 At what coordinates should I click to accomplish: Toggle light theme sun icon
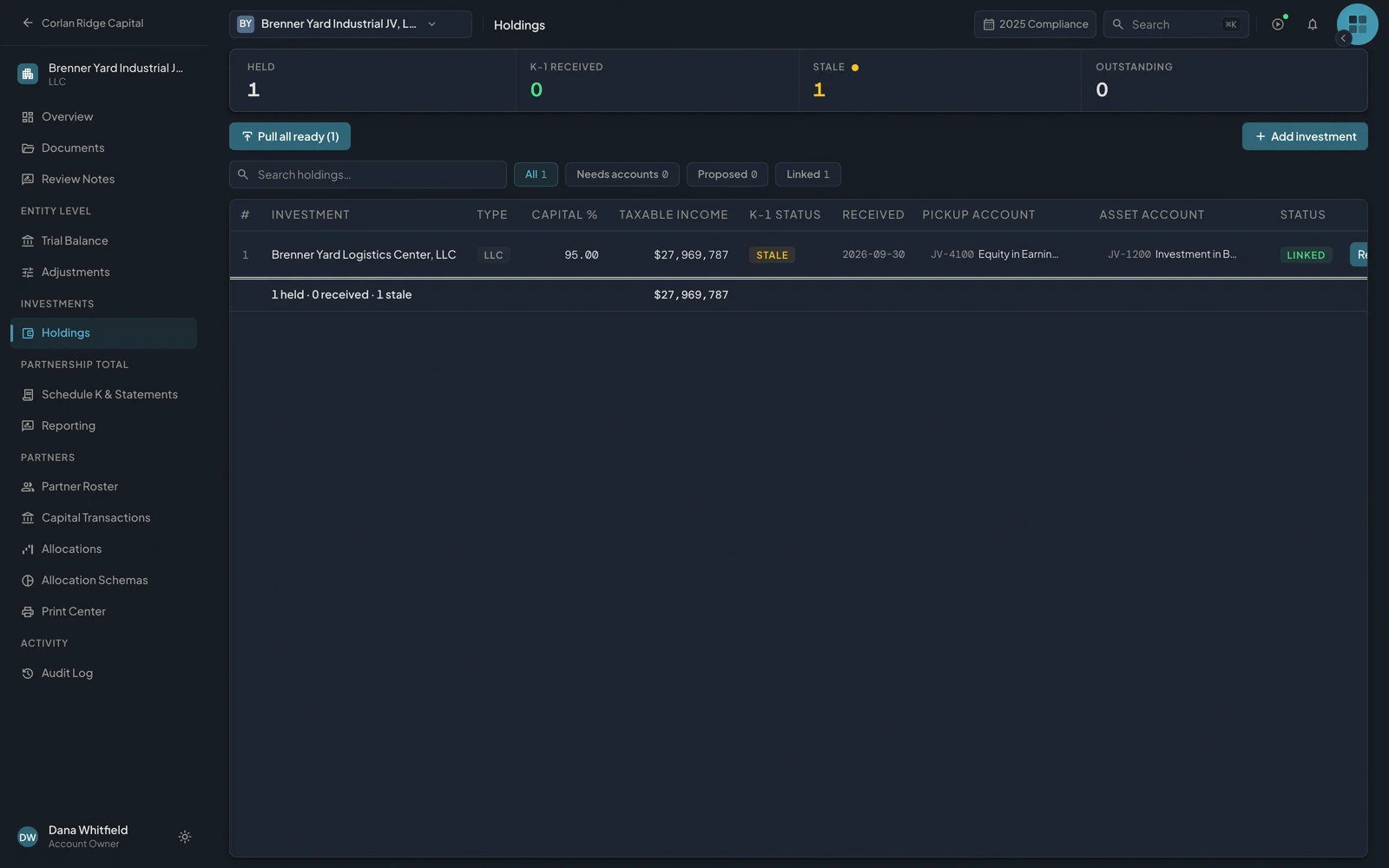point(185,837)
